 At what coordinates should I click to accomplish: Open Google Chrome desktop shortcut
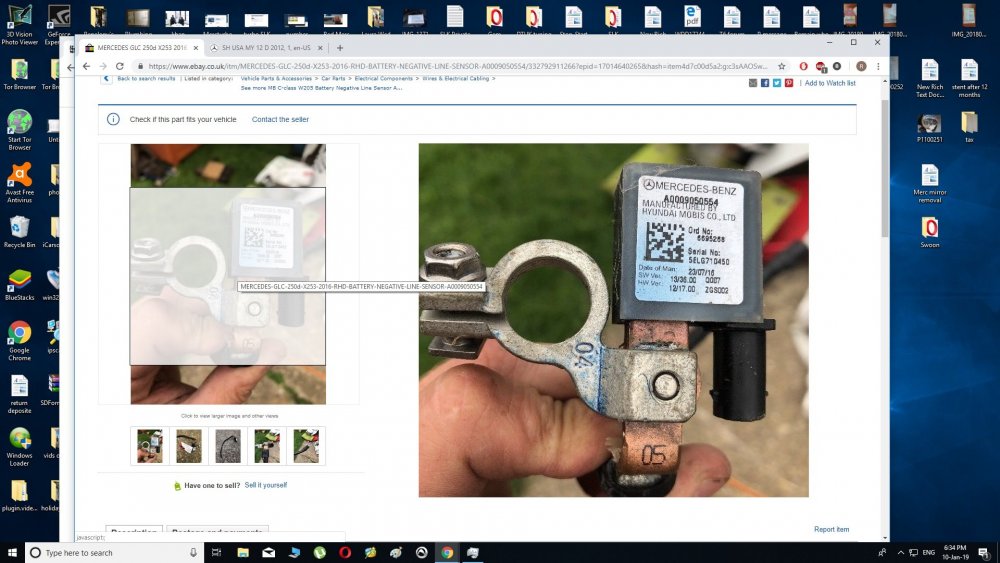tap(20, 340)
